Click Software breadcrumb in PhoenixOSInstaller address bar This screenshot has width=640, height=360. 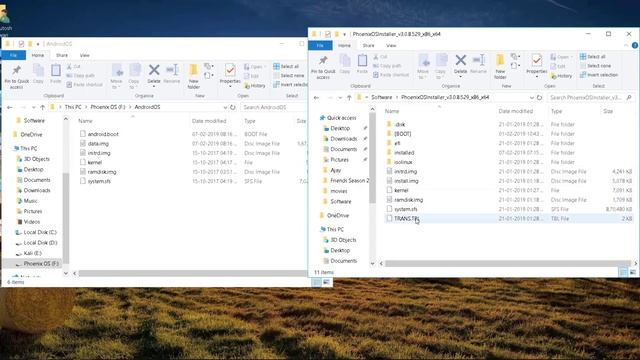tap(382, 98)
